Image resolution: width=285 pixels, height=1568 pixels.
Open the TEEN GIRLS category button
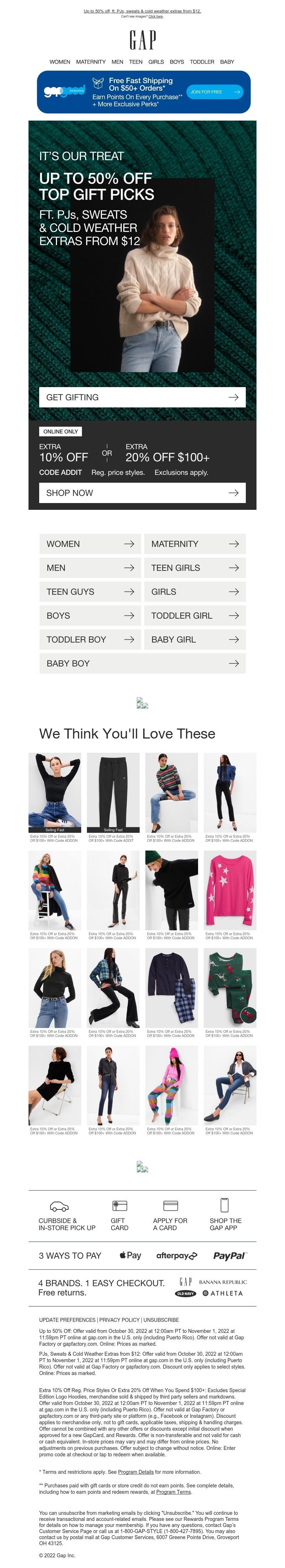coord(195,567)
